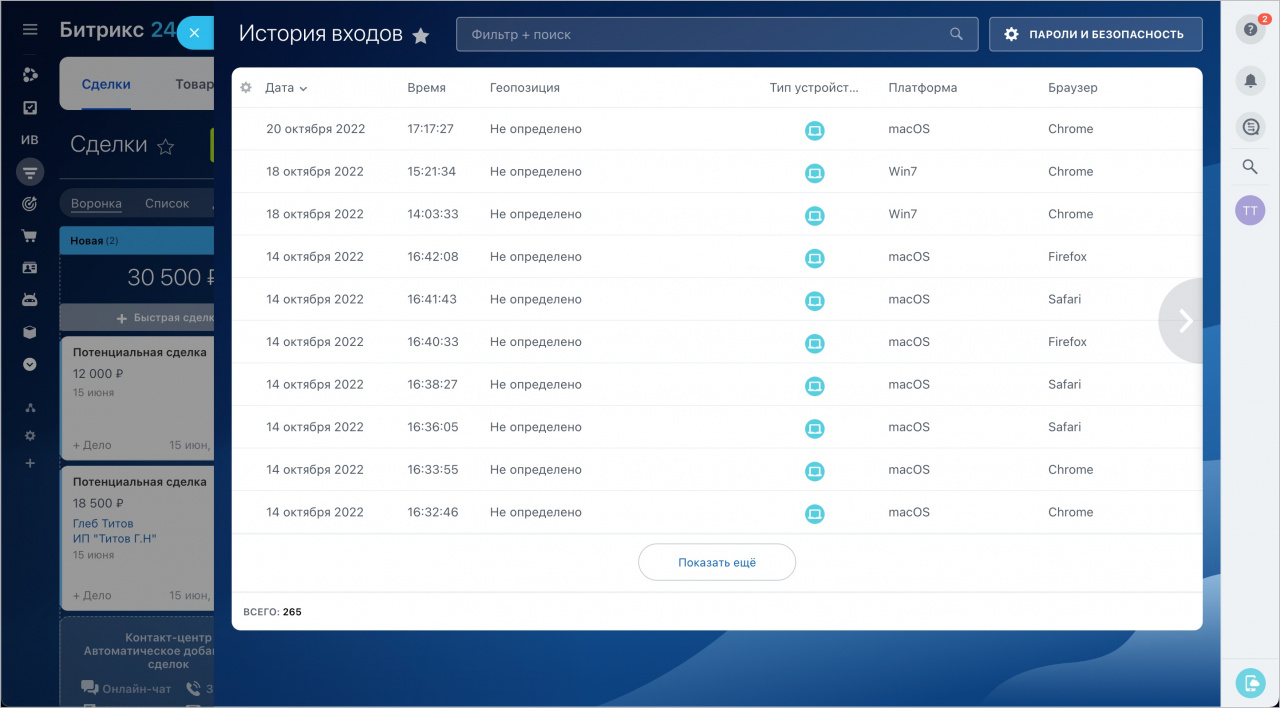
Task: Click the right arrow to go to next panel
Action: 1186,321
